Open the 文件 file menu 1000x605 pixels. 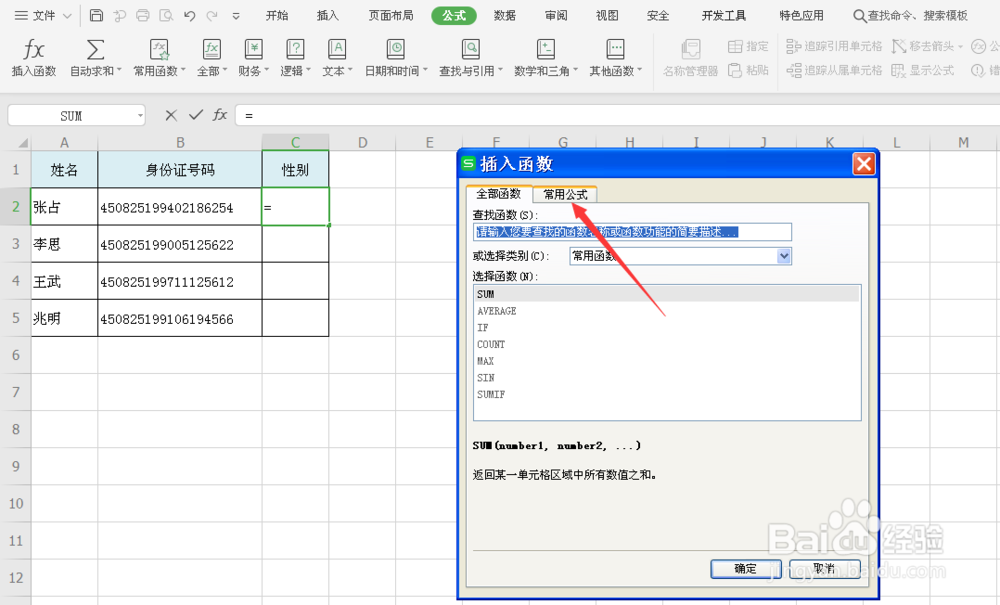pos(43,15)
